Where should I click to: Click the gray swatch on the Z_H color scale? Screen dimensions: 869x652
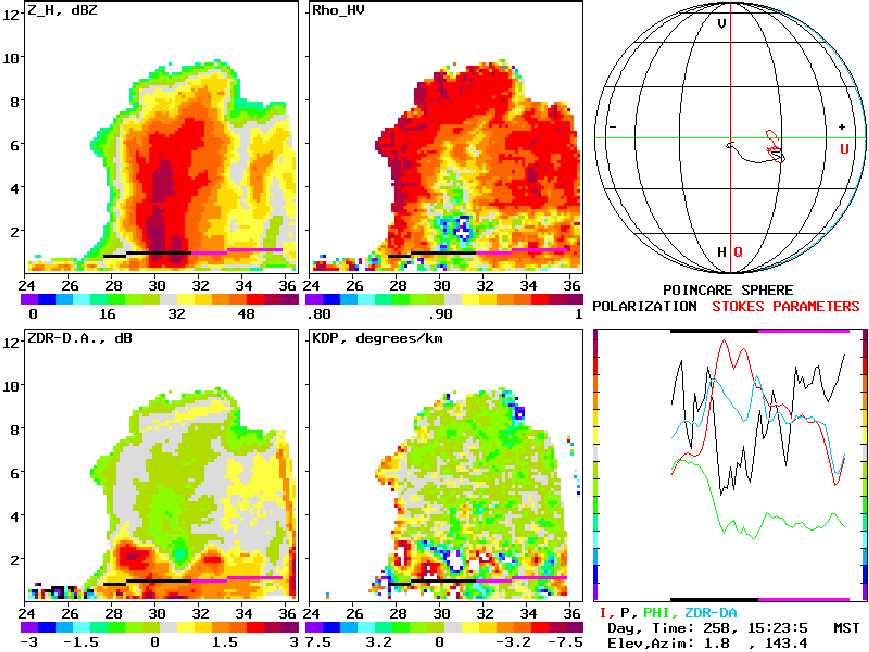pos(169,299)
